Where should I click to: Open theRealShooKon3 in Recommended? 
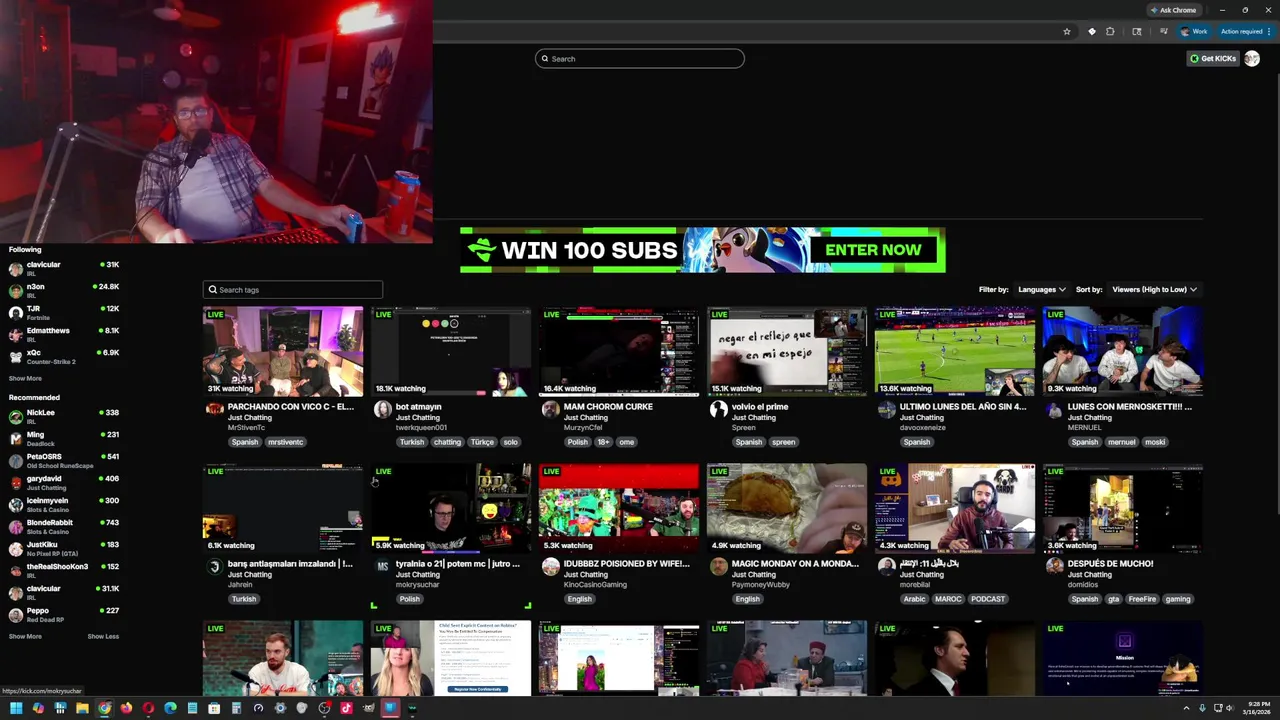coord(64,570)
